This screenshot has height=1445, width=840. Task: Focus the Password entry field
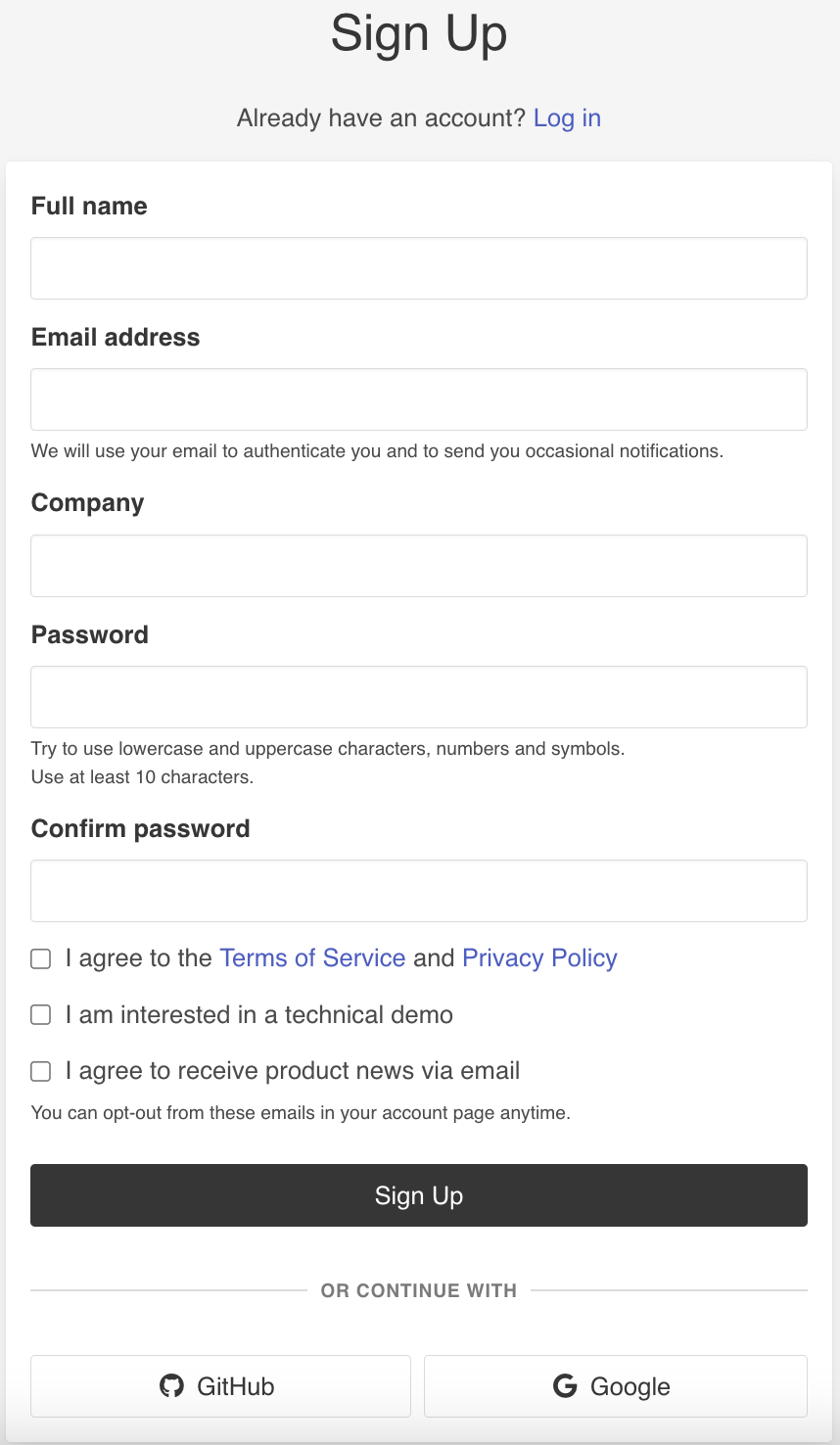pyautogui.click(x=419, y=697)
